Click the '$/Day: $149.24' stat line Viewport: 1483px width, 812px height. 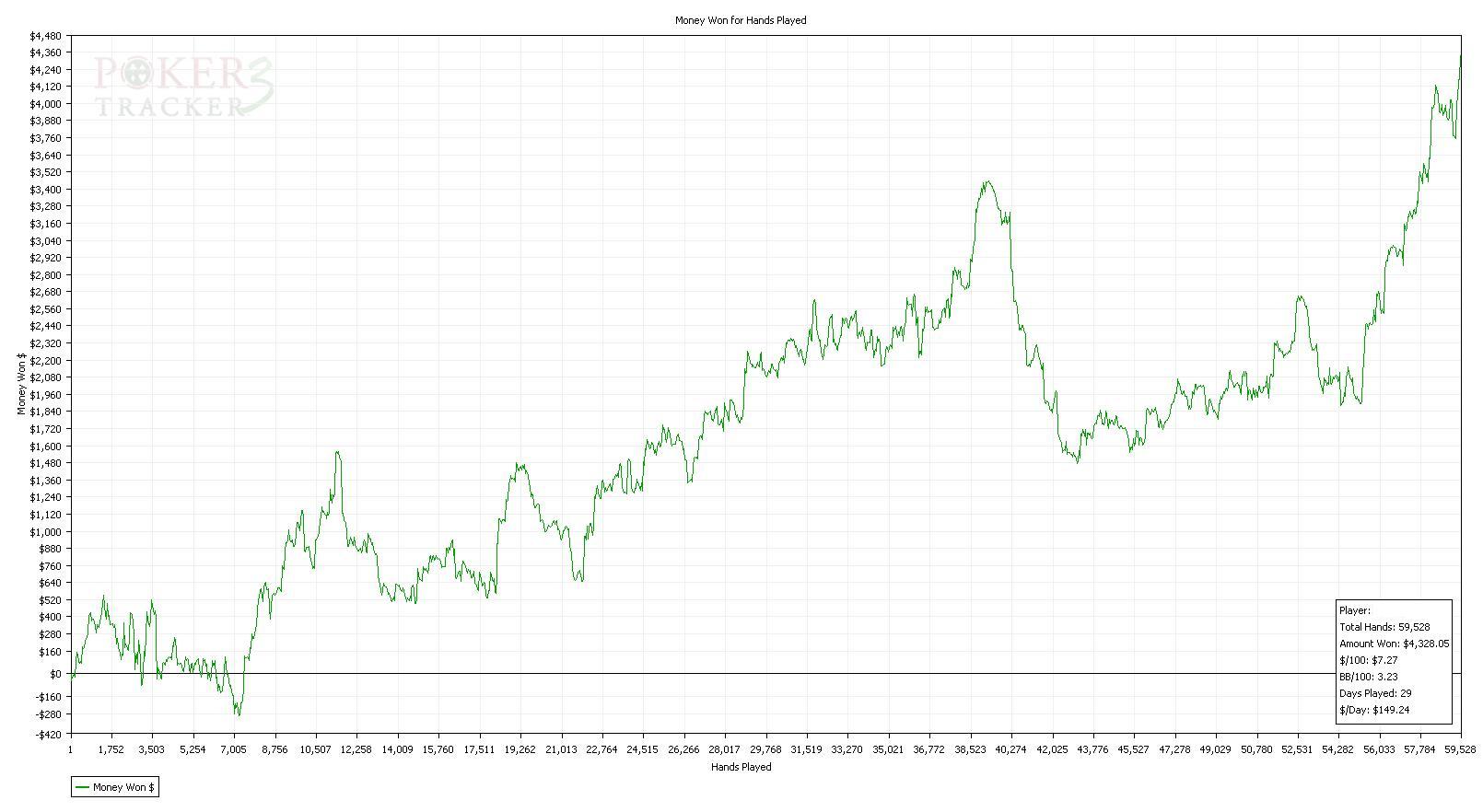tap(1373, 710)
